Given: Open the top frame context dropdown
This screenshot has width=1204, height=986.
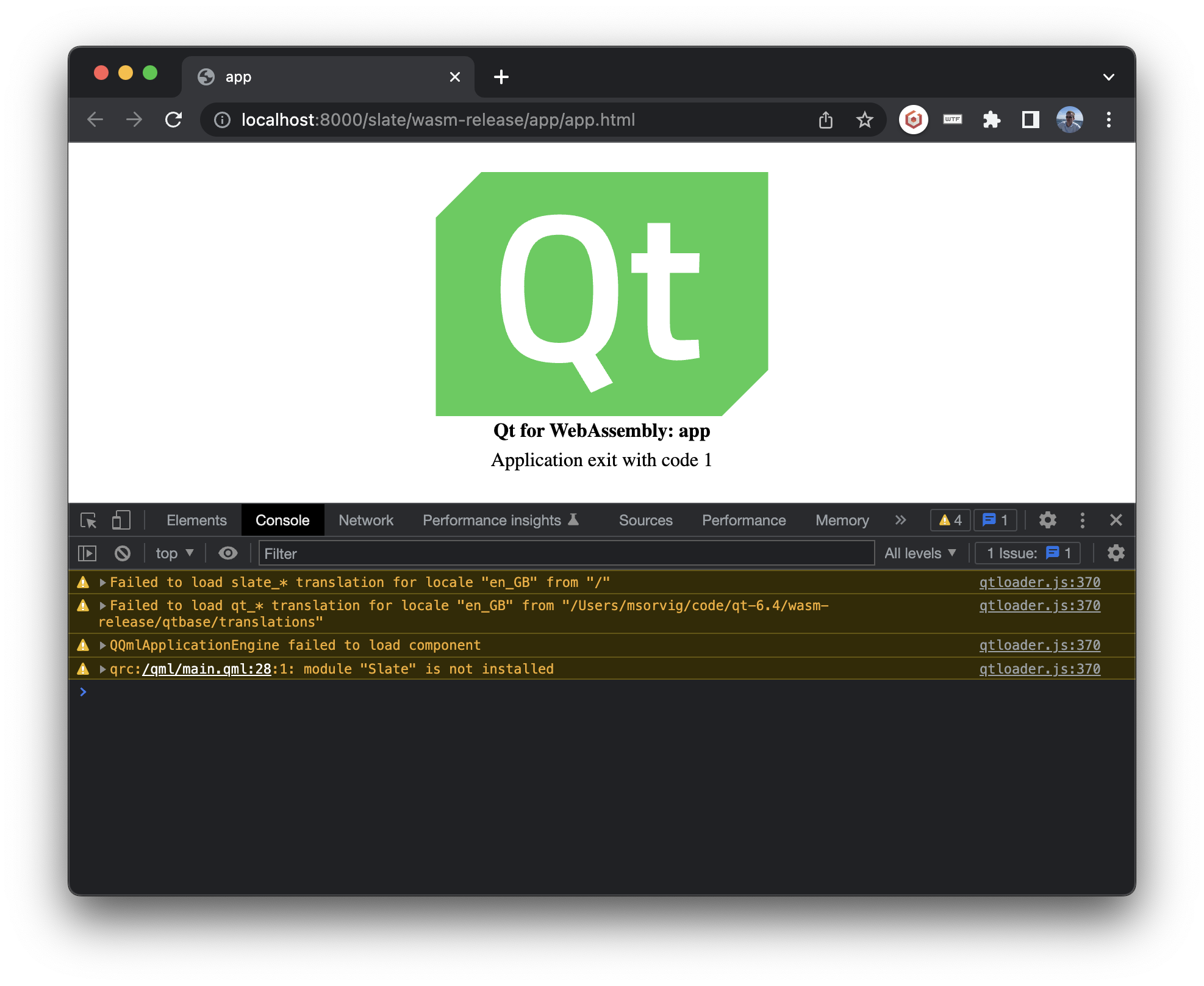Looking at the screenshot, I should tap(174, 553).
